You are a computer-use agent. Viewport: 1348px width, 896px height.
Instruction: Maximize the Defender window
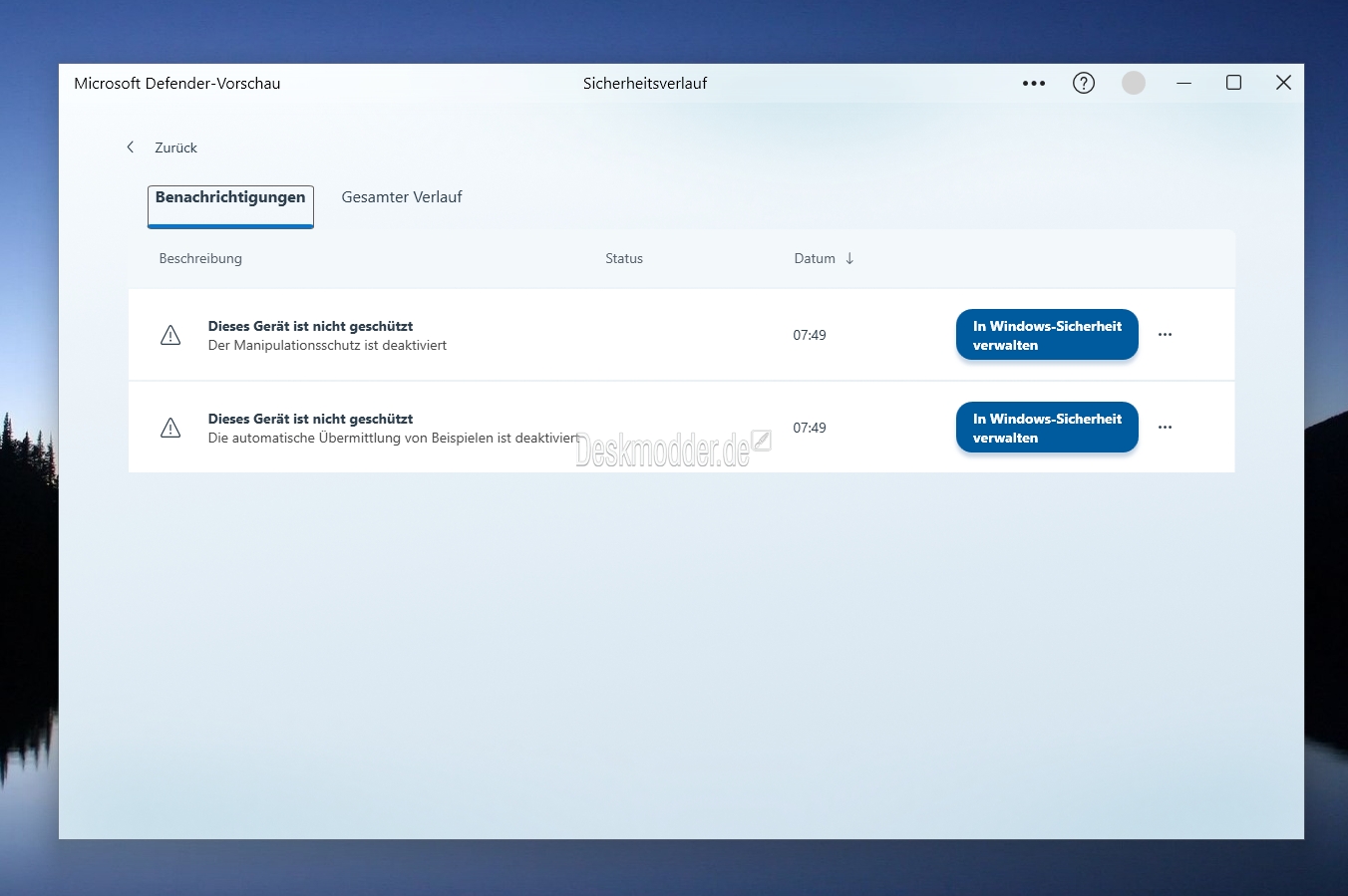tap(1233, 83)
